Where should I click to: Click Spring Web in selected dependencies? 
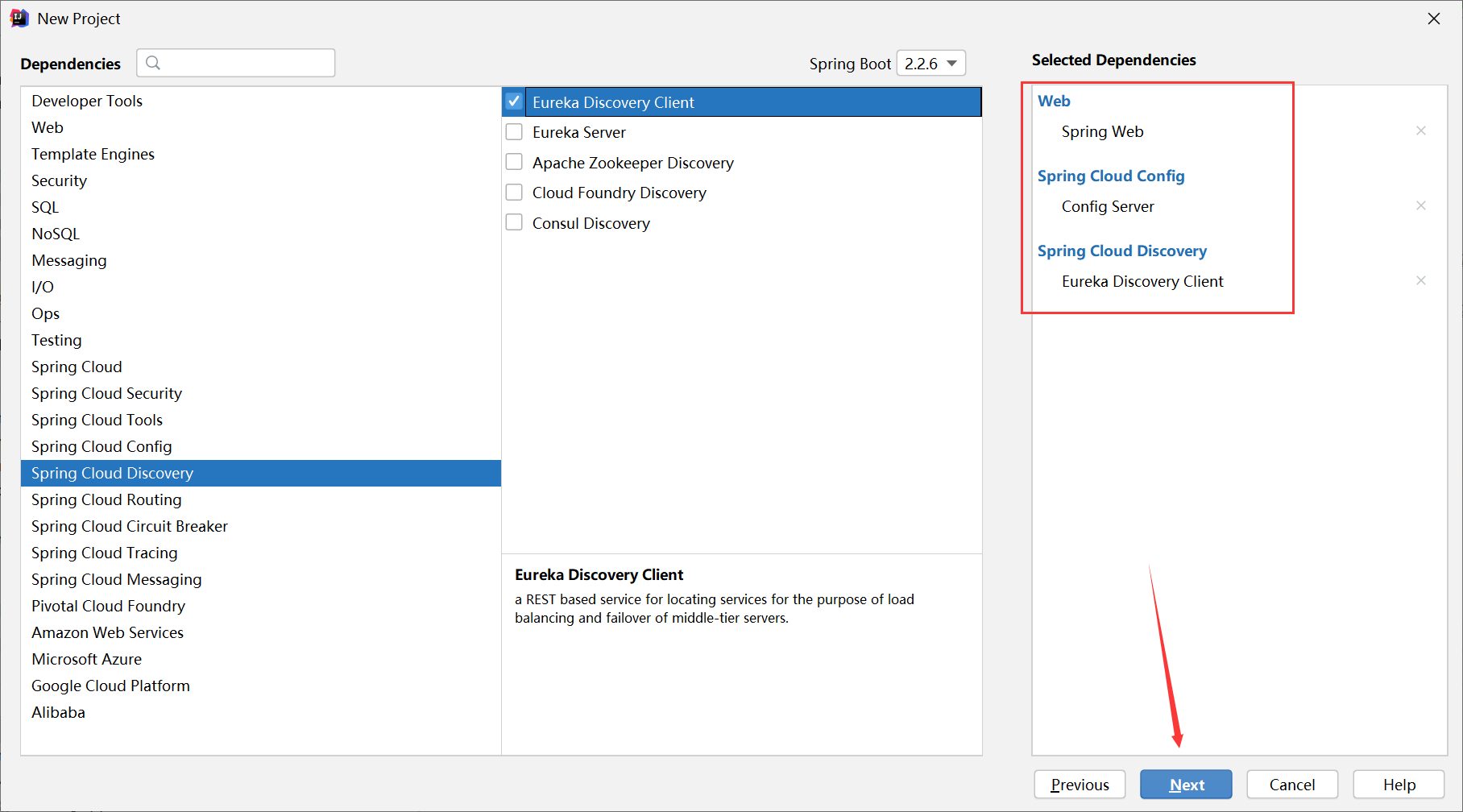coord(1102,131)
